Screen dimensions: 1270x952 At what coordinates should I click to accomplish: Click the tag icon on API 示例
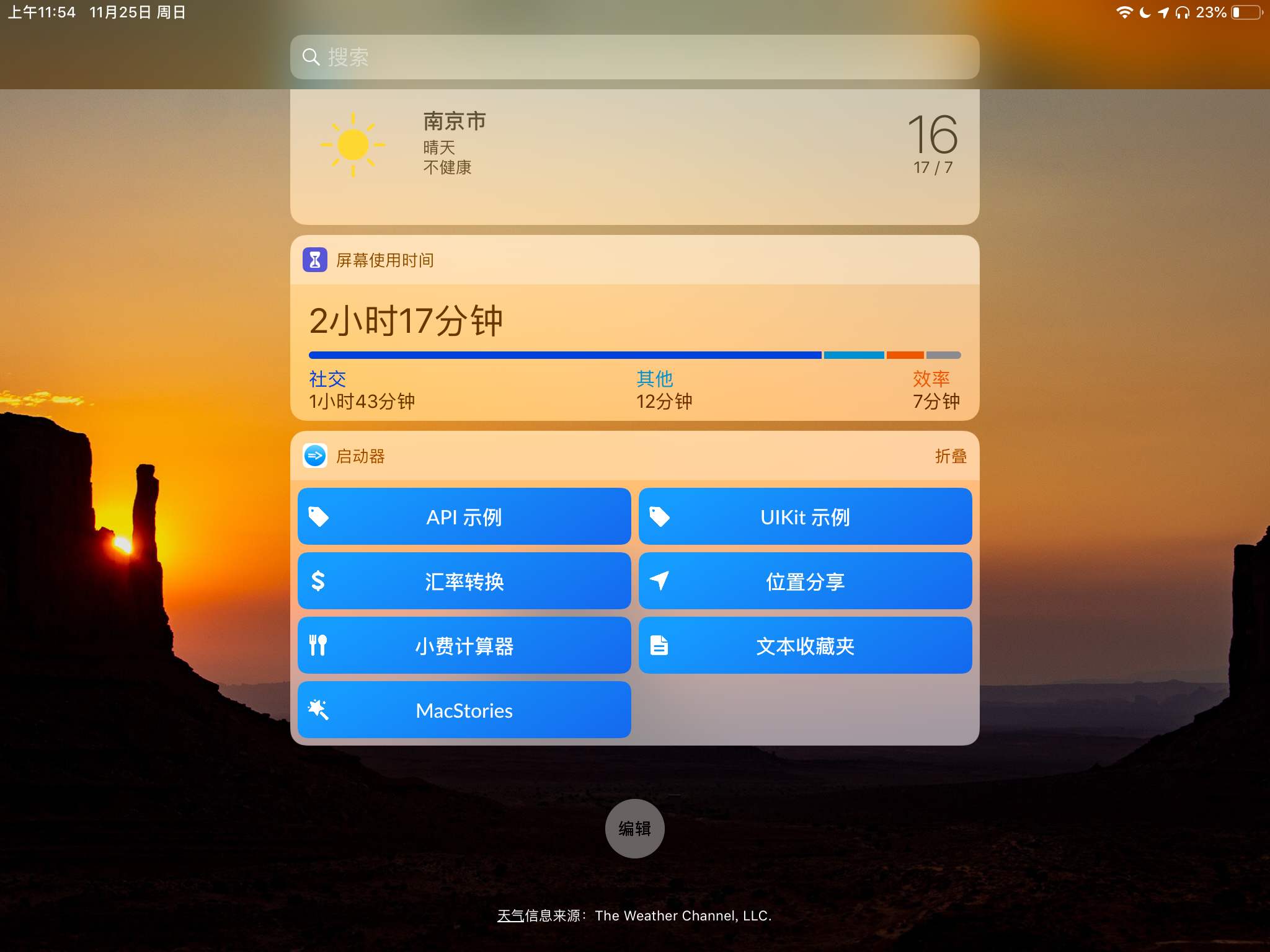coord(318,516)
